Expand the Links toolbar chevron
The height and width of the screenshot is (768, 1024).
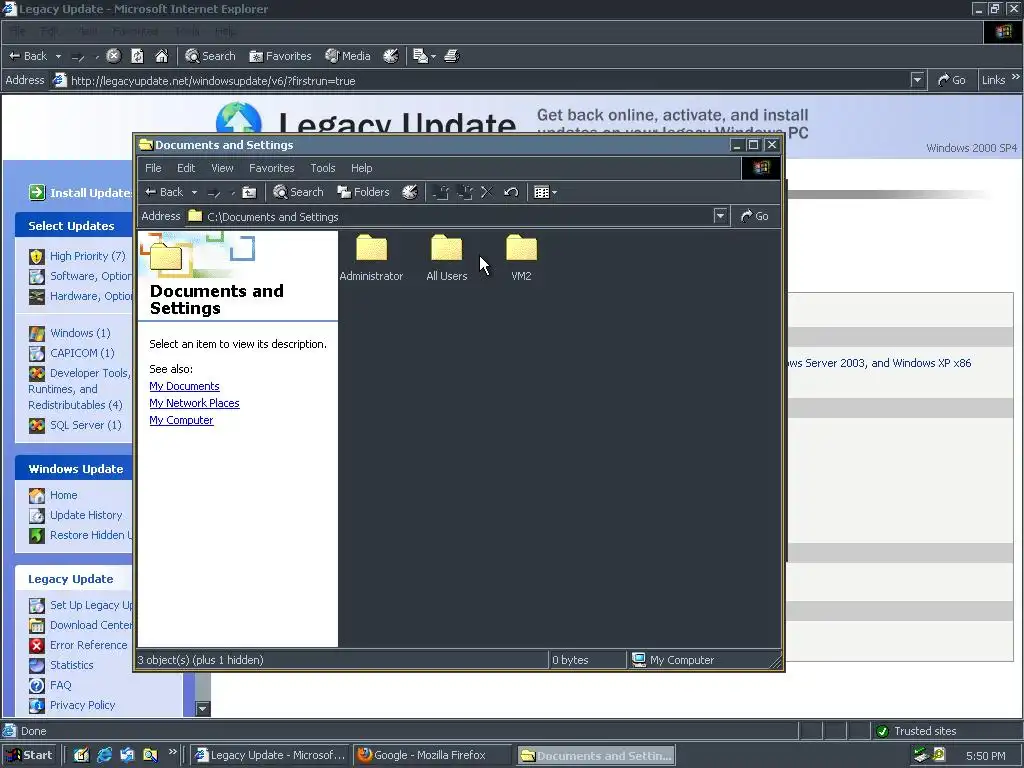pos(1016,78)
